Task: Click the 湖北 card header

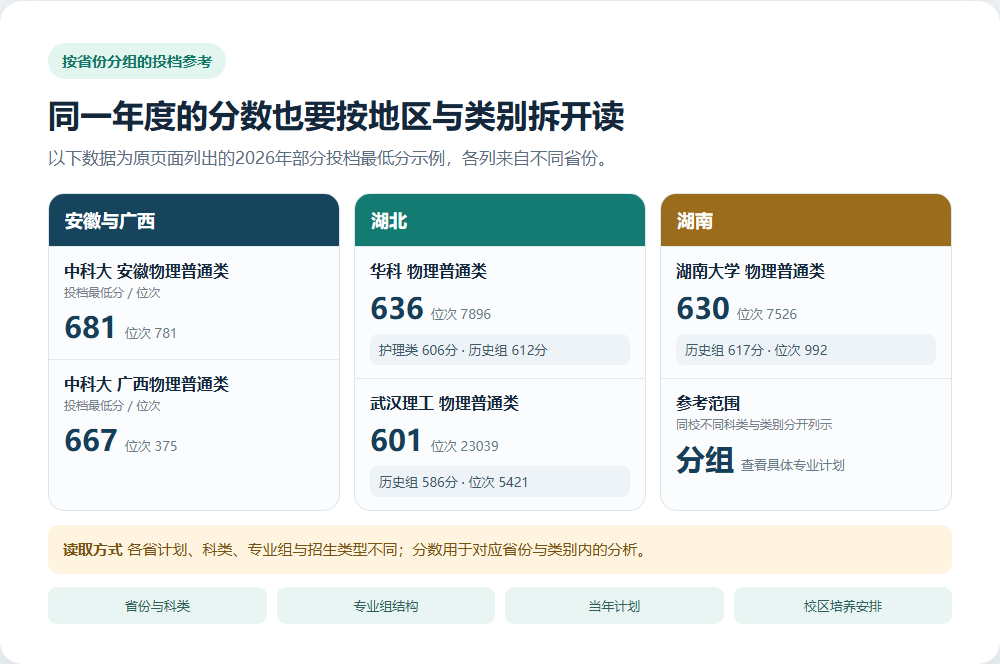Action: (x=499, y=220)
